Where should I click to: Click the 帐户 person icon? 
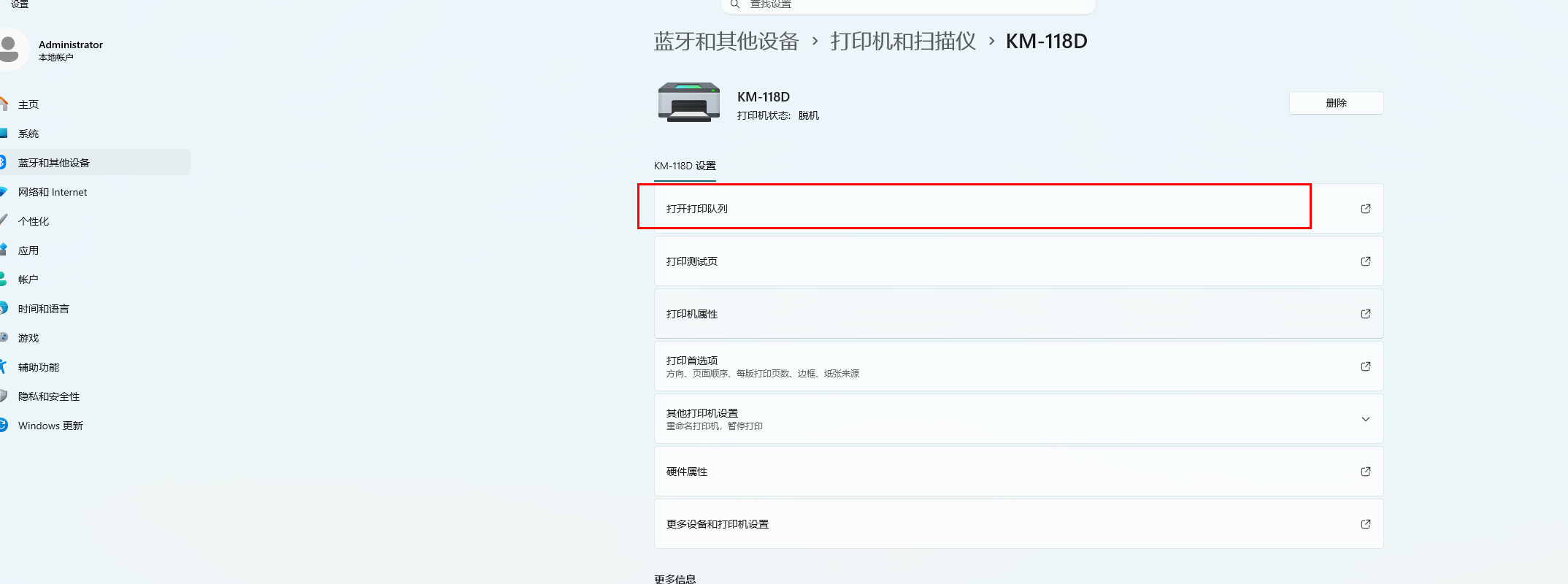4,279
